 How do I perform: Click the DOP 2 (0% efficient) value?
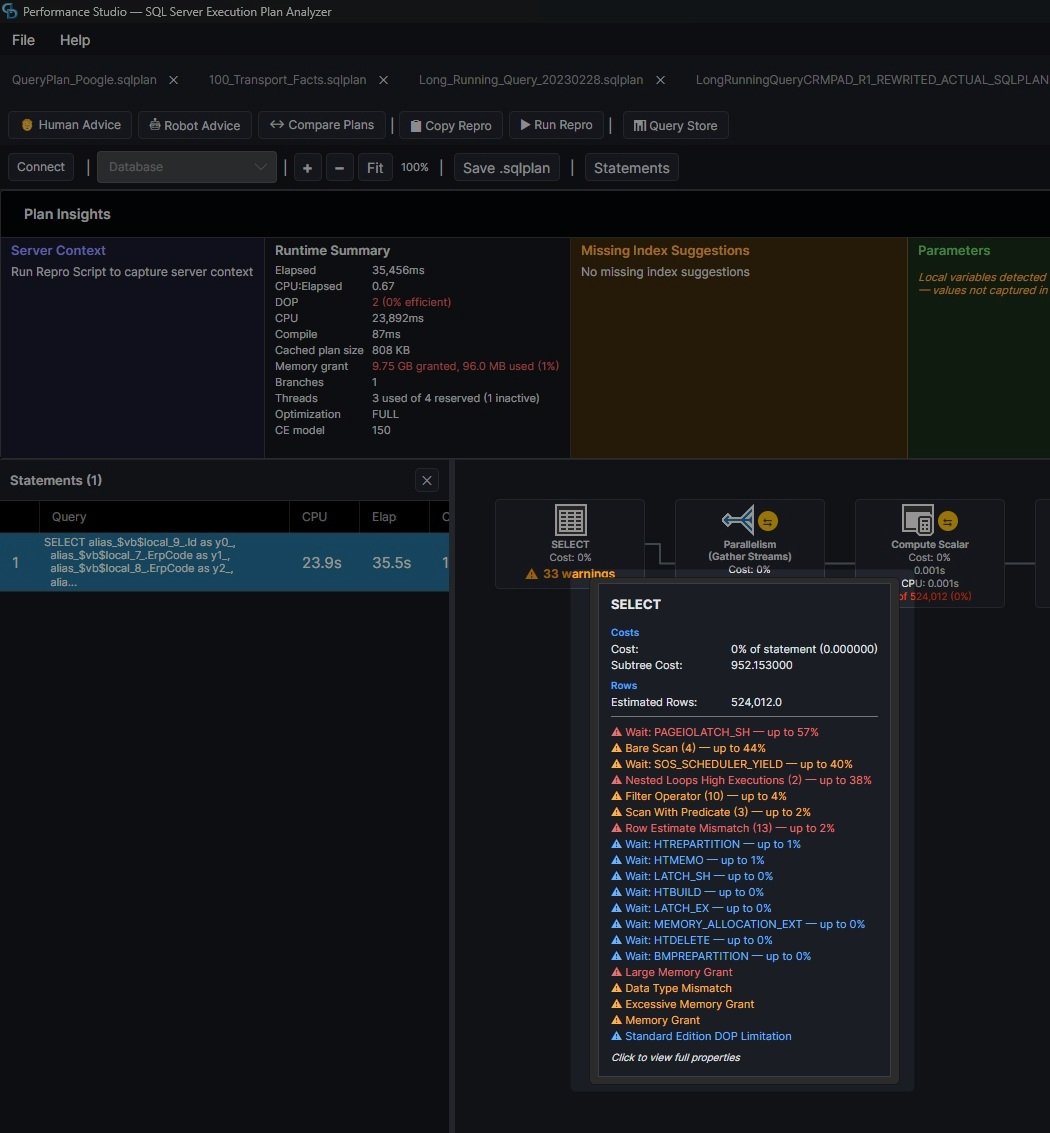[411, 302]
